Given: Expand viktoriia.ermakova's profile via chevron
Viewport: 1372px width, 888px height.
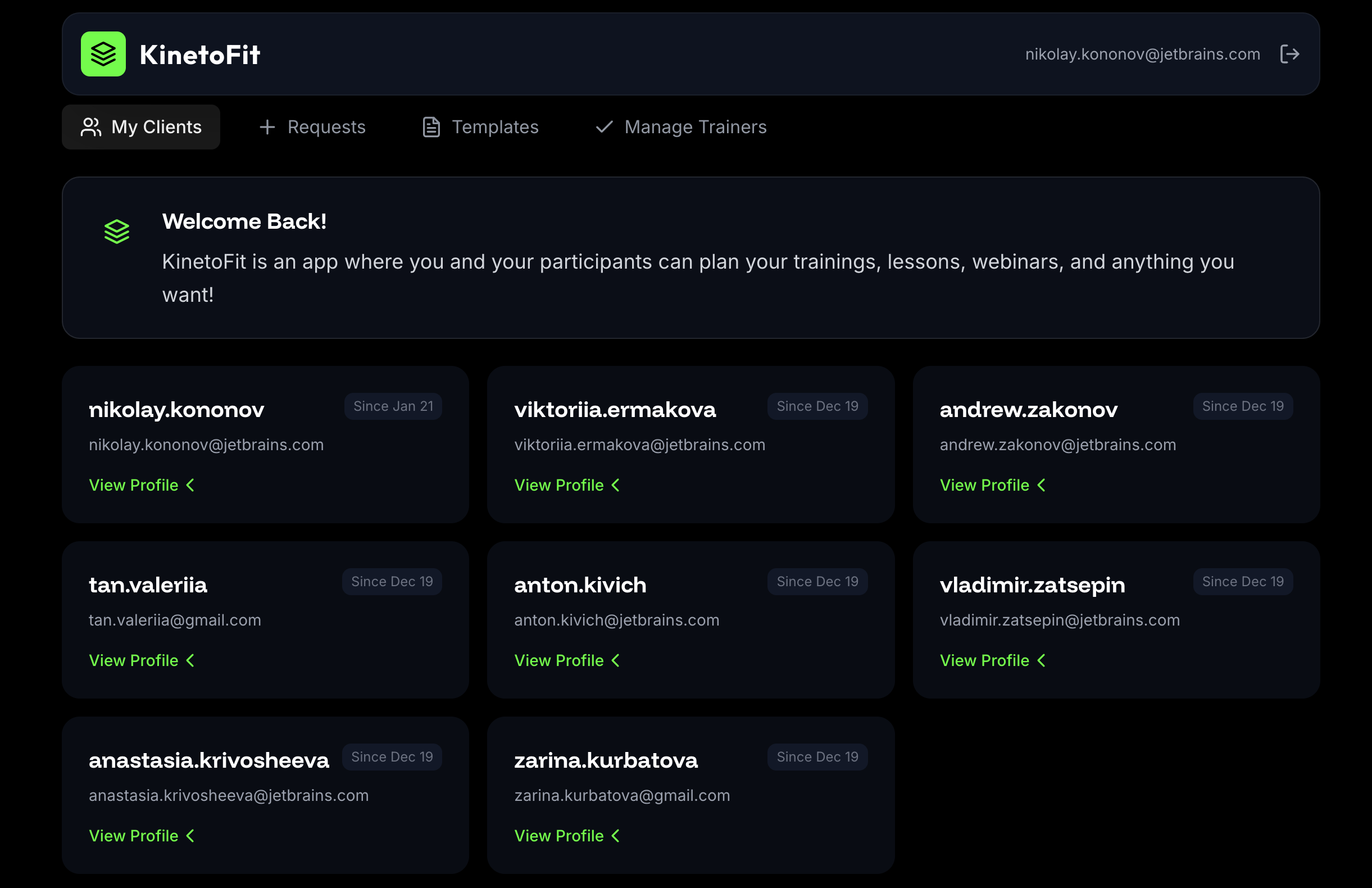Looking at the screenshot, I should pos(616,485).
